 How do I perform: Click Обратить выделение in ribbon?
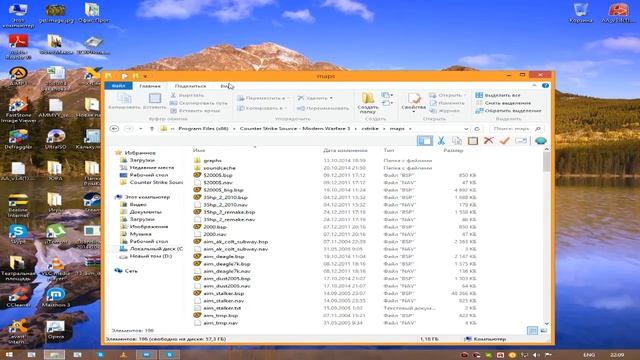click(508, 110)
